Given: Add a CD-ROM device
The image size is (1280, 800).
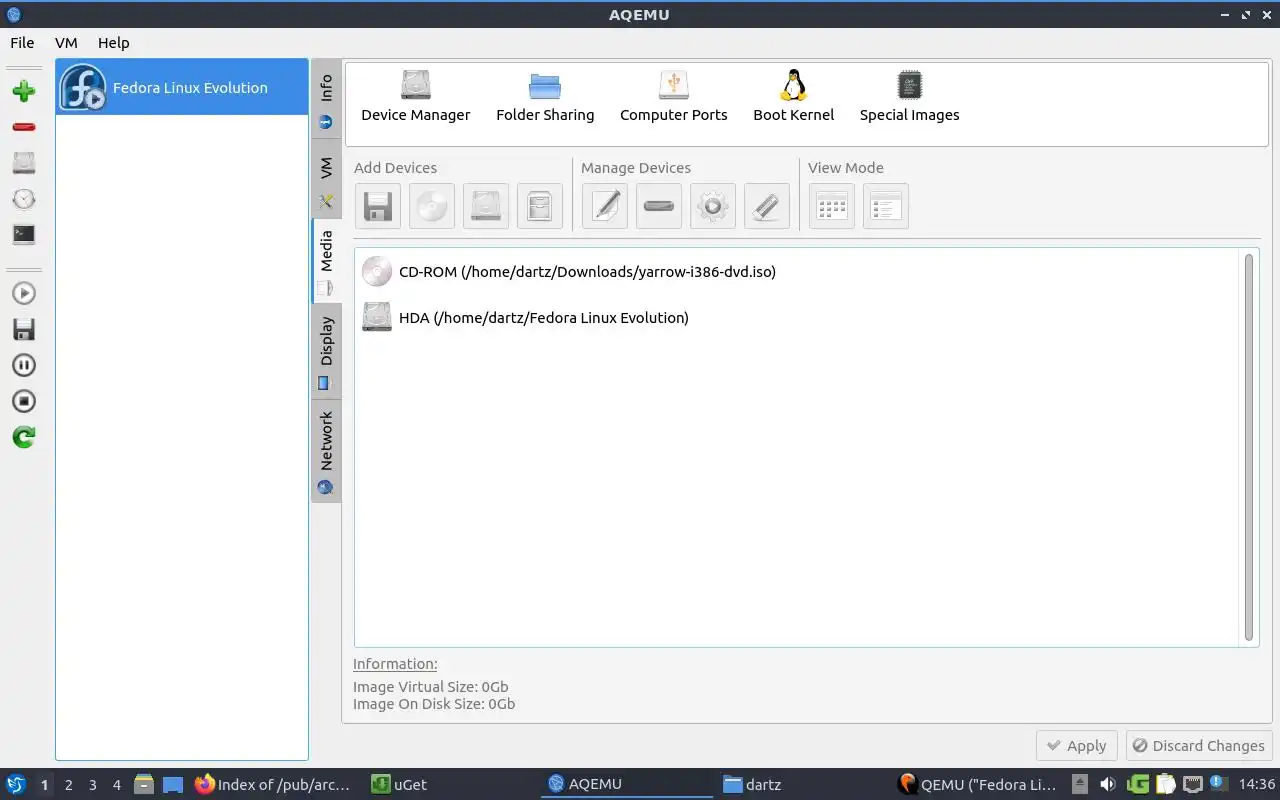Looking at the screenshot, I should coord(432,206).
